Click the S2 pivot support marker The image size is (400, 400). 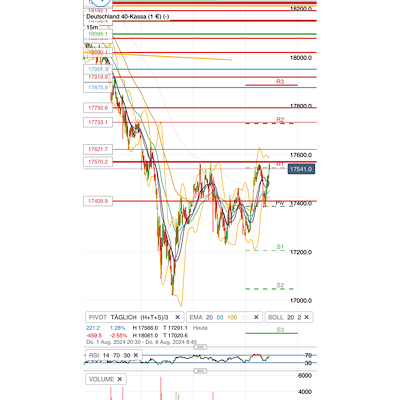point(280,285)
